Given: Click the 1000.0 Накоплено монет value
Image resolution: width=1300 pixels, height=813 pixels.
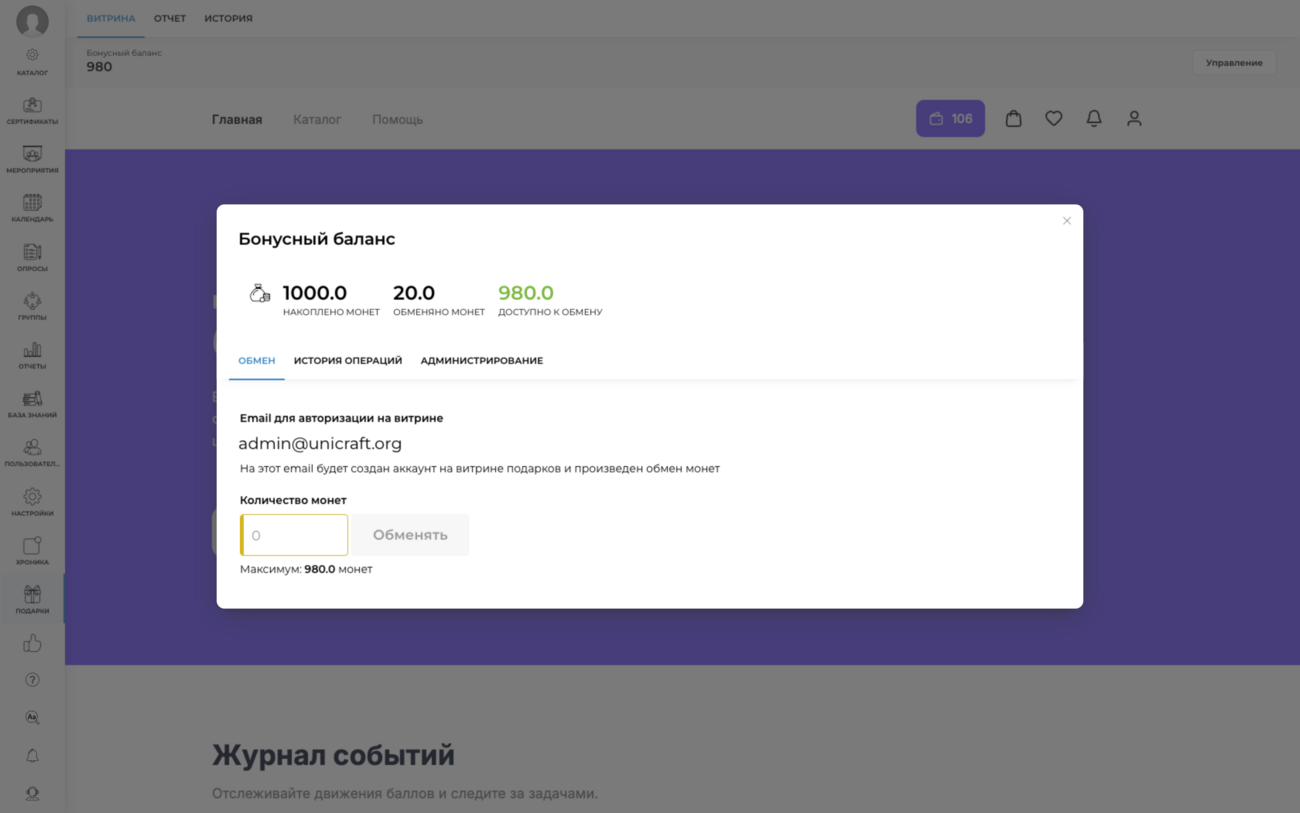Looking at the screenshot, I should click(x=315, y=293).
